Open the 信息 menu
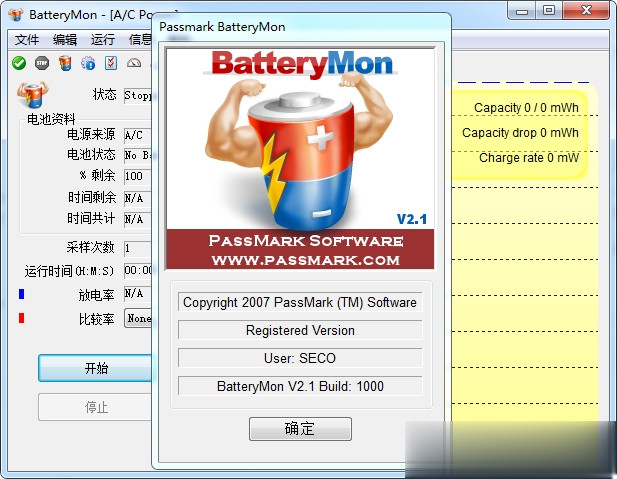617x479 pixels. (140, 39)
